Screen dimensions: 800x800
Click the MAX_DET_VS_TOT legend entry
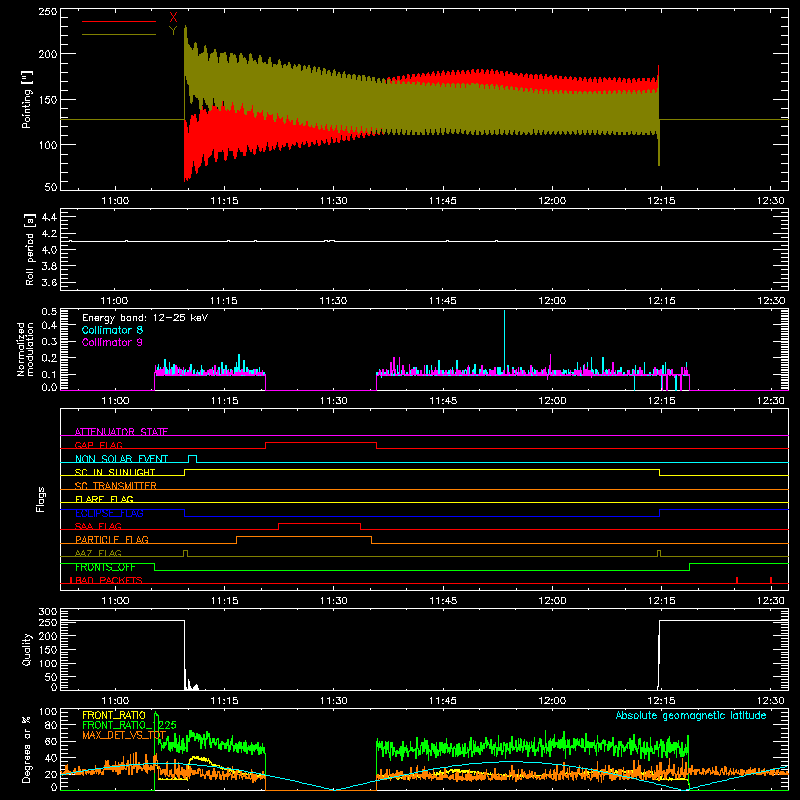tap(124, 735)
